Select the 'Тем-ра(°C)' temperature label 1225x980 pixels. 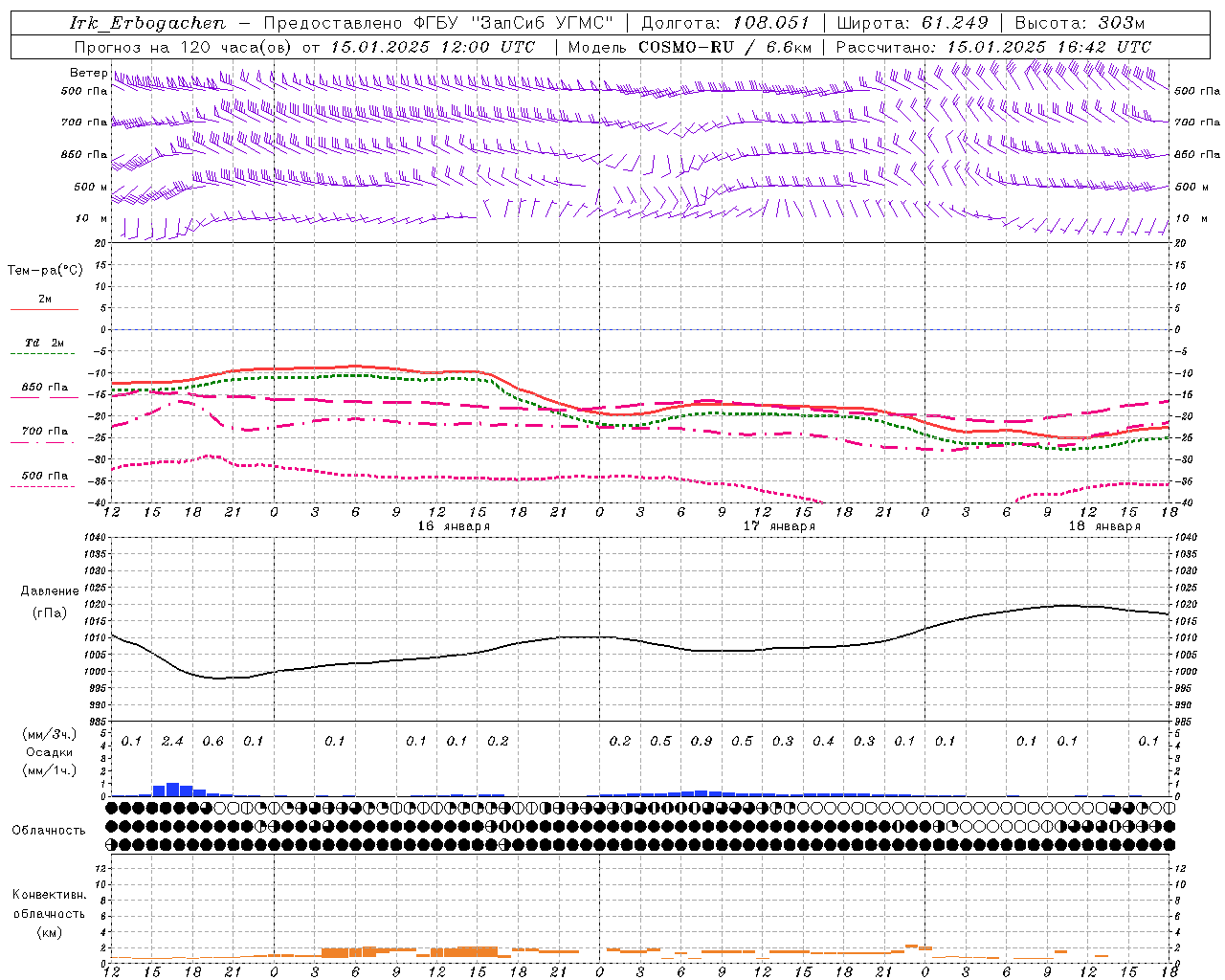click(45, 271)
